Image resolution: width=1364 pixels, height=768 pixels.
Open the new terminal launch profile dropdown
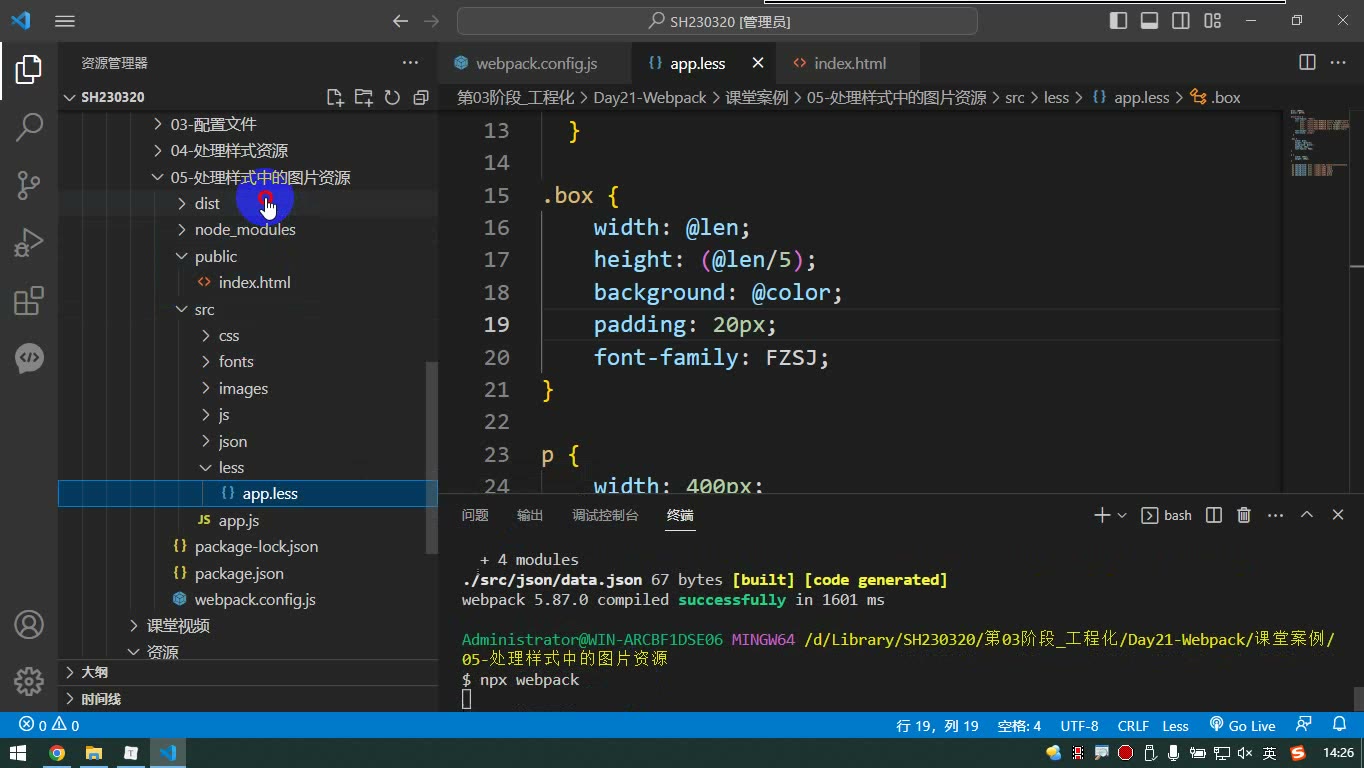click(1122, 515)
